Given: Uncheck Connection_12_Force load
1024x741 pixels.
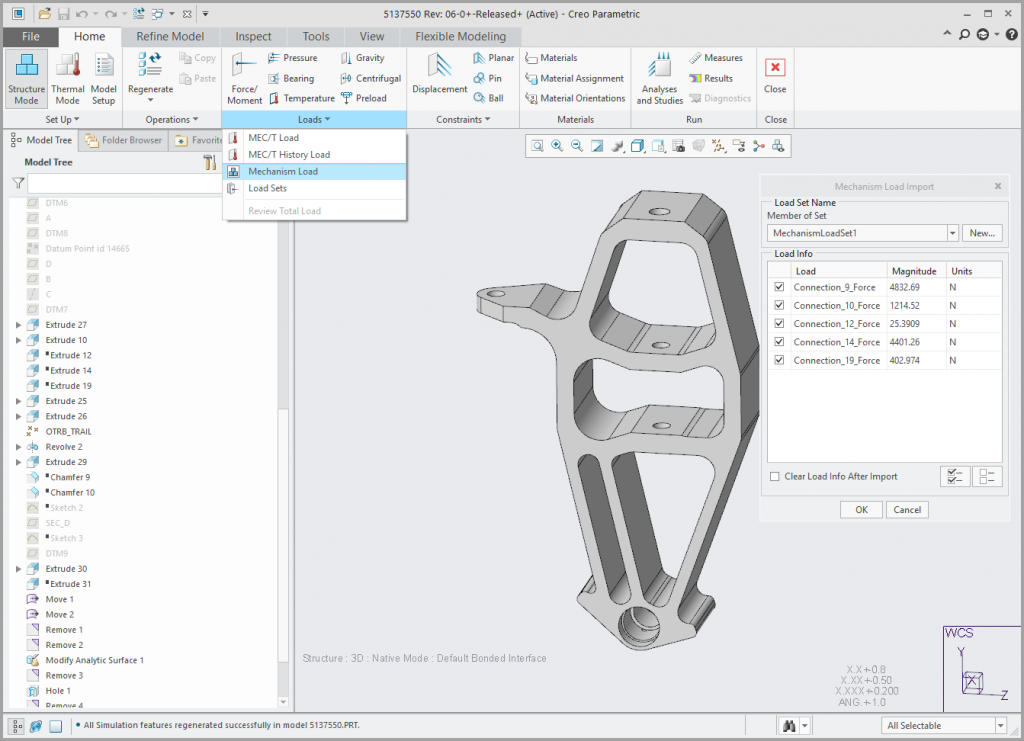Looking at the screenshot, I should [x=779, y=323].
